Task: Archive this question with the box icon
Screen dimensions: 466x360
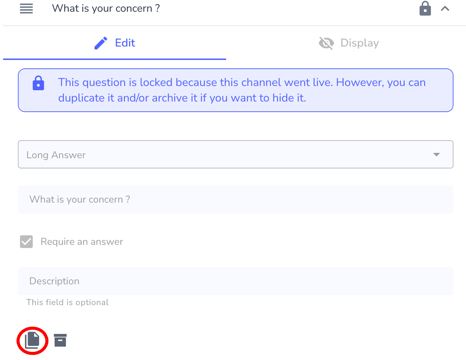Action: (60, 340)
